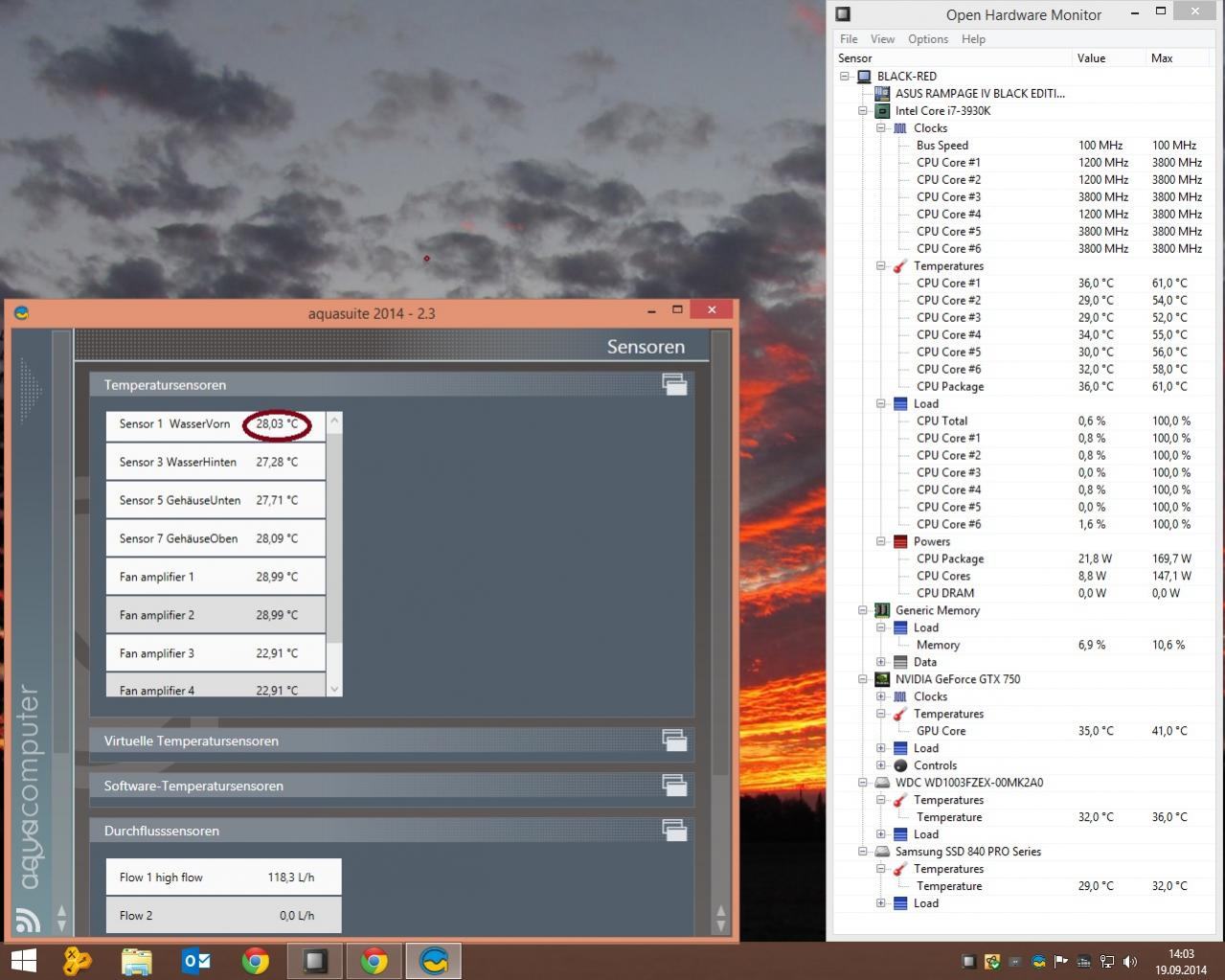Screen dimensions: 1225x980
Task: Collapse the Intel Core i7-3930K node
Action: [863, 110]
